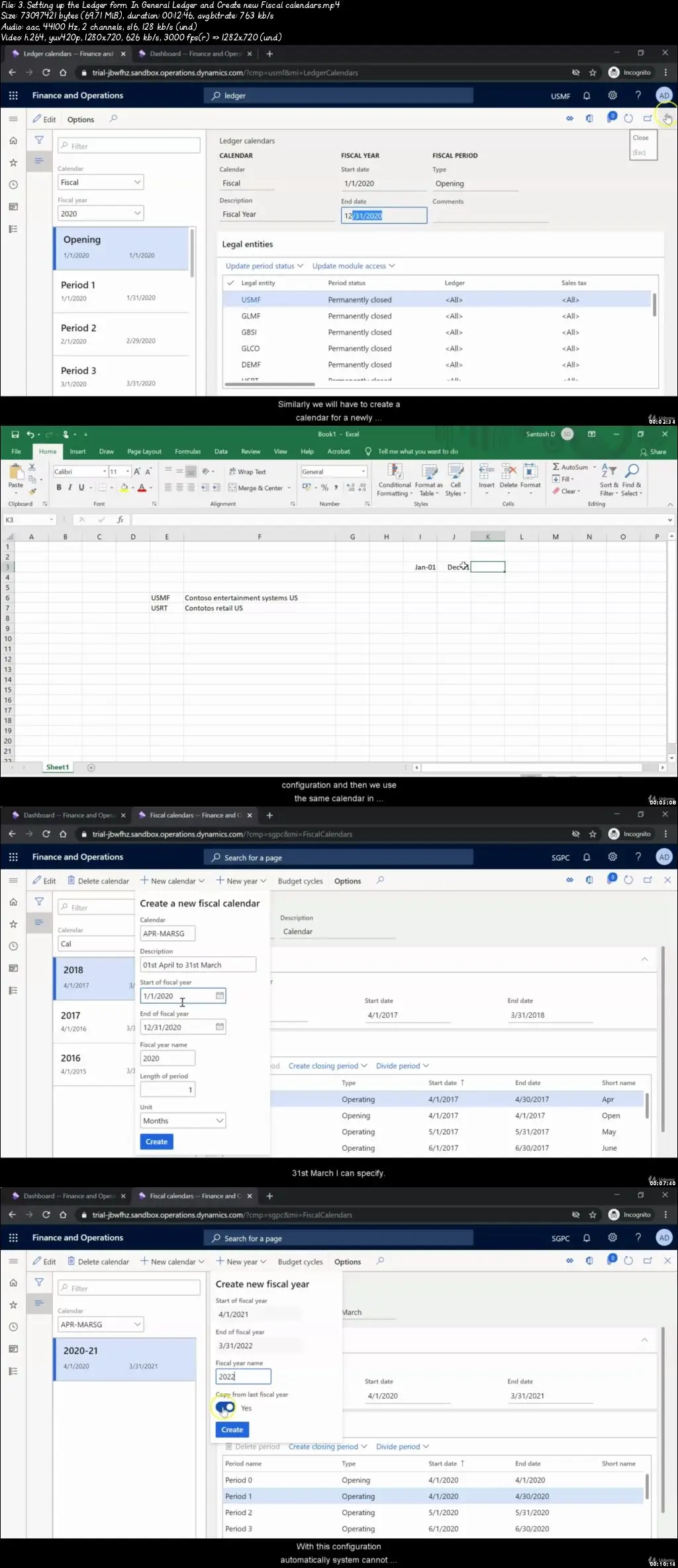
Task: Click the Cut scissors icon in Excel
Action: pos(31,467)
